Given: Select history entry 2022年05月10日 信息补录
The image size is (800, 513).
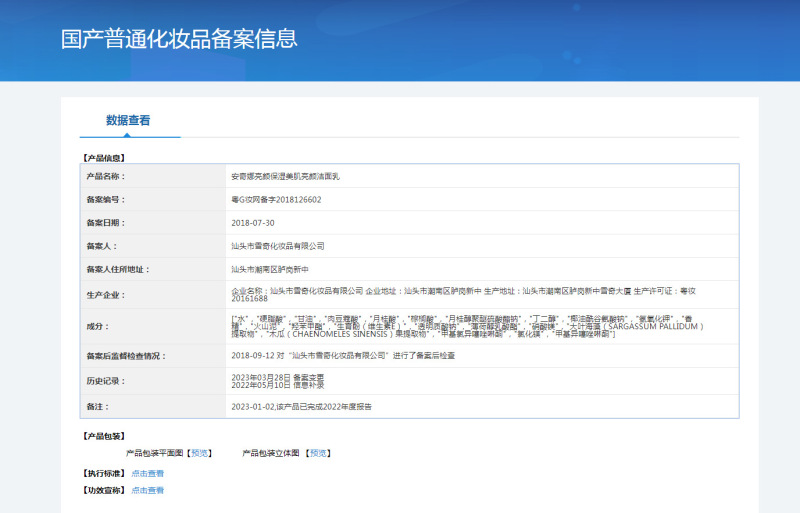Looking at the screenshot, I should (x=278, y=385).
